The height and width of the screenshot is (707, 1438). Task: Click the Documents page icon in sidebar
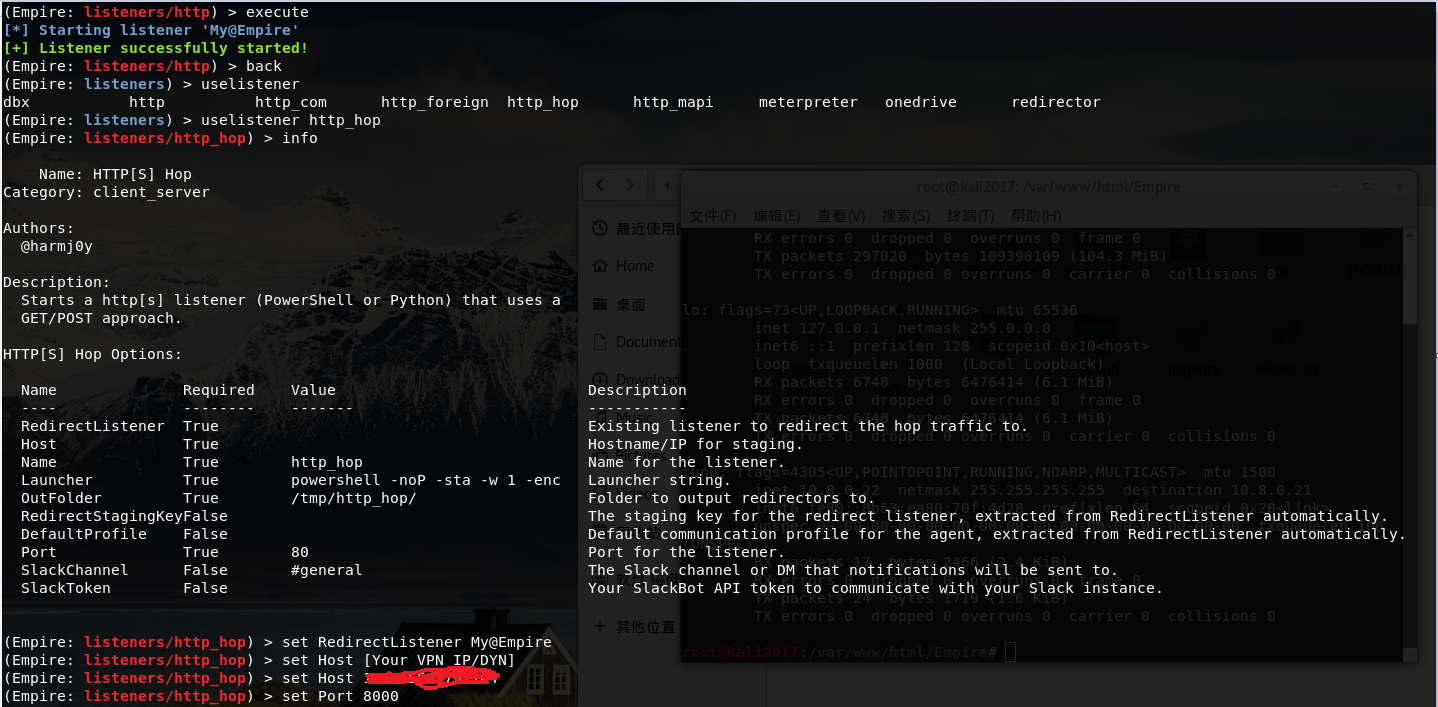pyautogui.click(x=600, y=342)
